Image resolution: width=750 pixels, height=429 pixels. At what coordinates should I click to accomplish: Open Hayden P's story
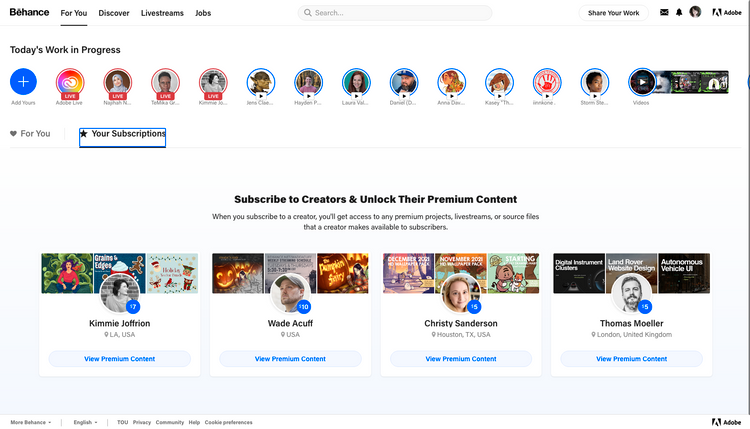coord(309,82)
